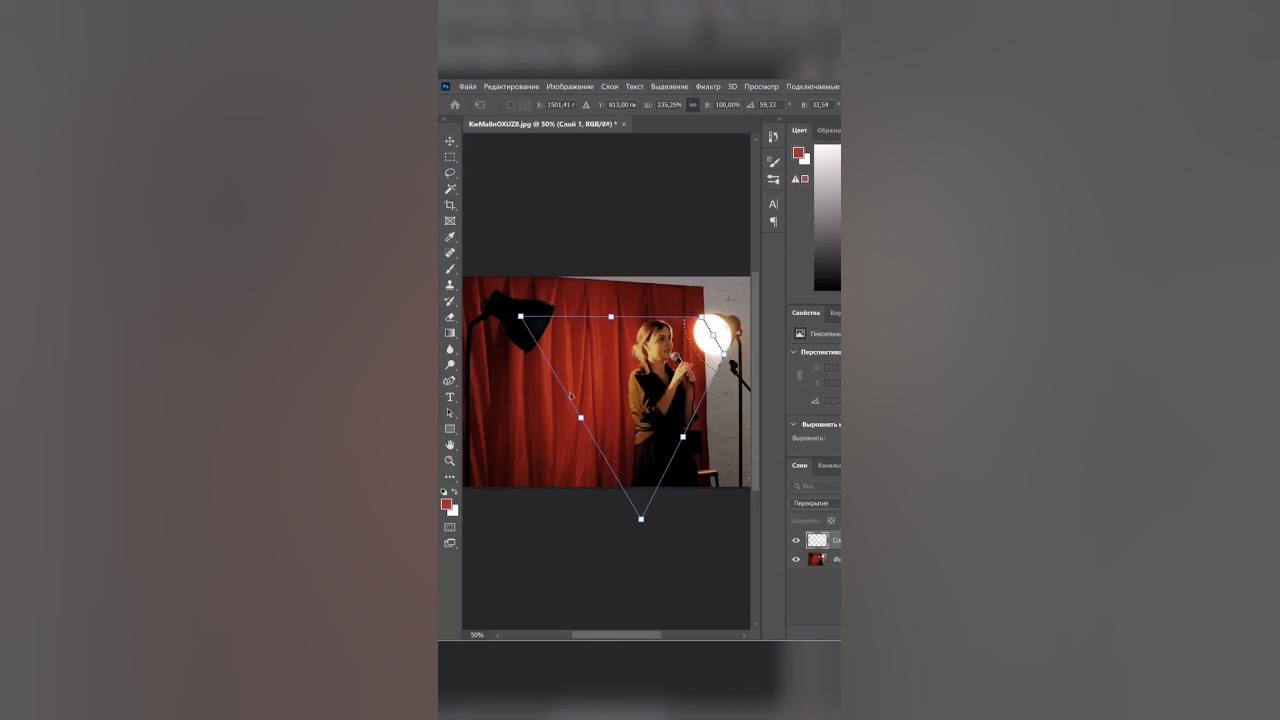Click the foreground color swatch in toolbar
This screenshot has width=1280, height=720.
(446, 505)
